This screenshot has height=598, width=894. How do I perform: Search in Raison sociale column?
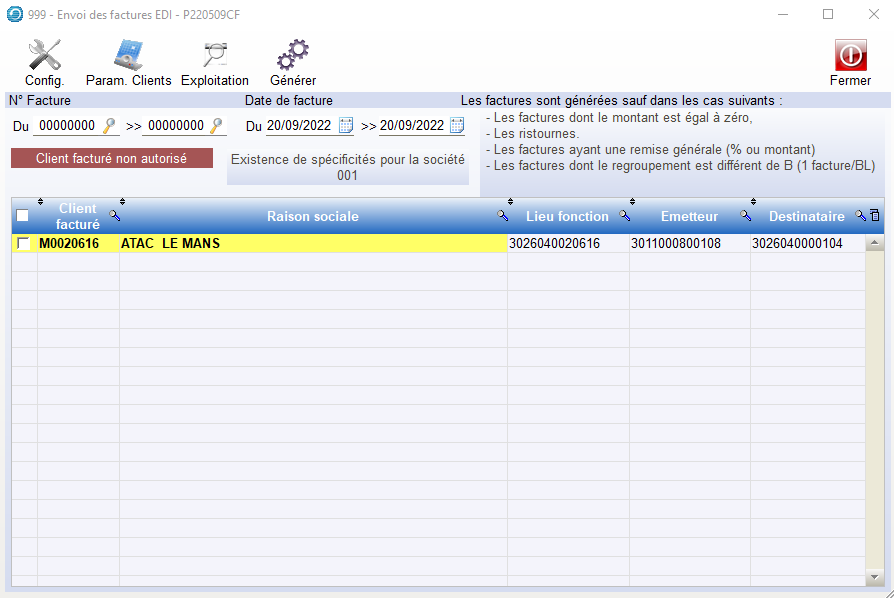[503, 216]
